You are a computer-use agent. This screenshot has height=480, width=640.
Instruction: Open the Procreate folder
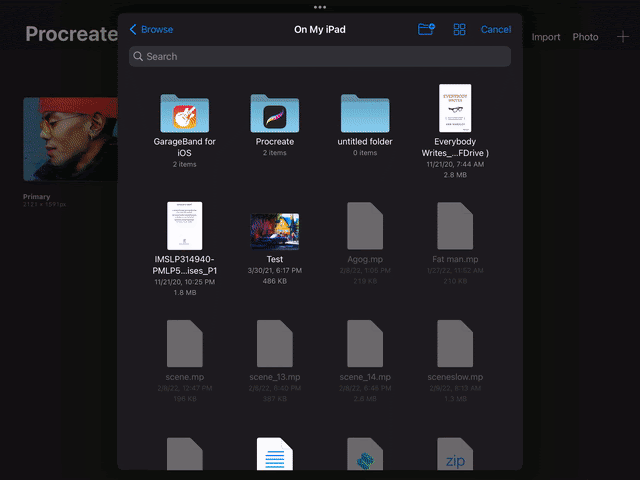pyautogui.click(x=275, y=114)
